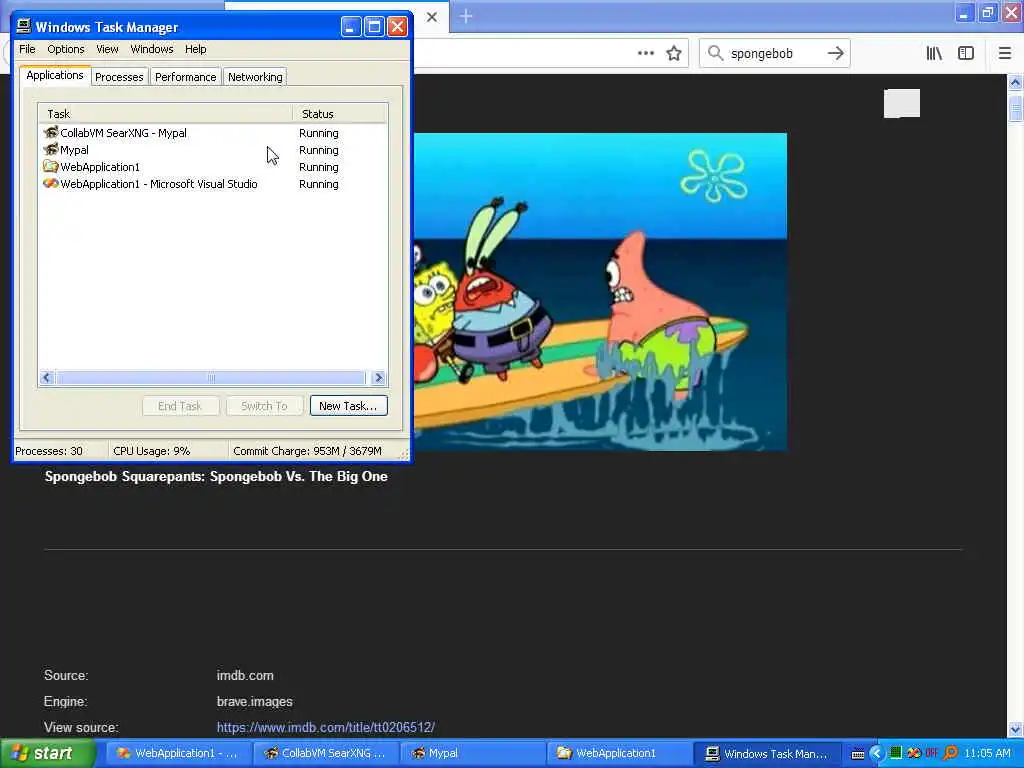
Task: Open the browser Library icon
Action: click(934, 53)
